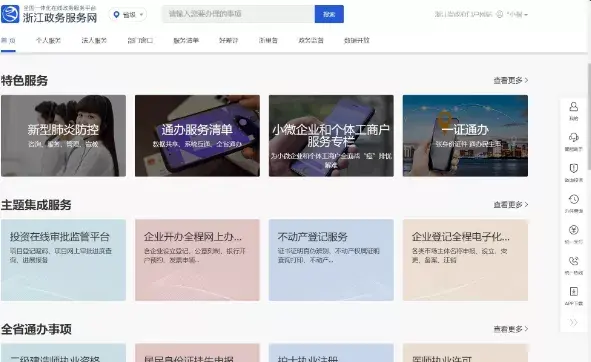Open the 个人服务 nav tab
Viewport: 591px width, 362px height.
[x=48, y=40]
